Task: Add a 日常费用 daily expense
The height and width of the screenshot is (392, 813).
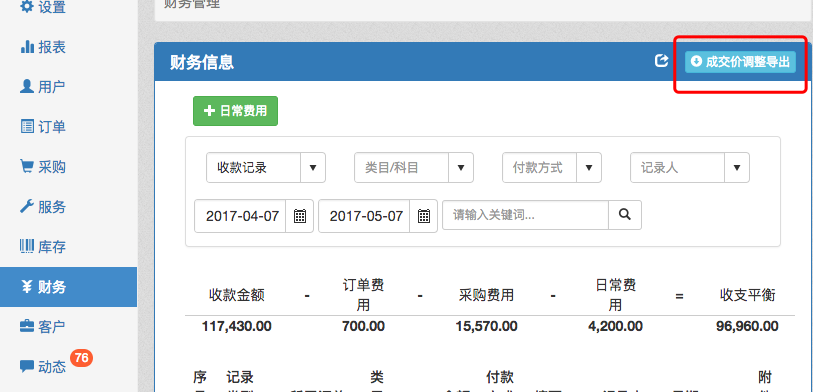Action: 235,111
